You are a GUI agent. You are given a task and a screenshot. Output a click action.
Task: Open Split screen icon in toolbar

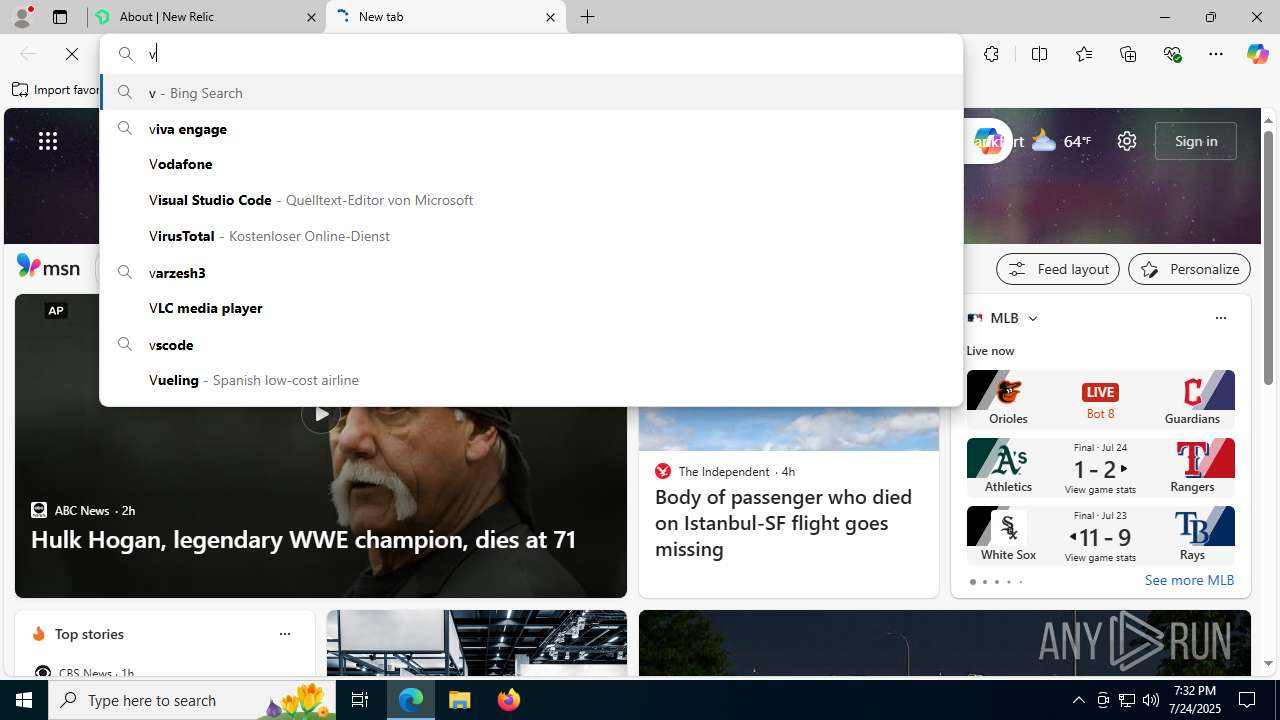[x=1039, y=54]
